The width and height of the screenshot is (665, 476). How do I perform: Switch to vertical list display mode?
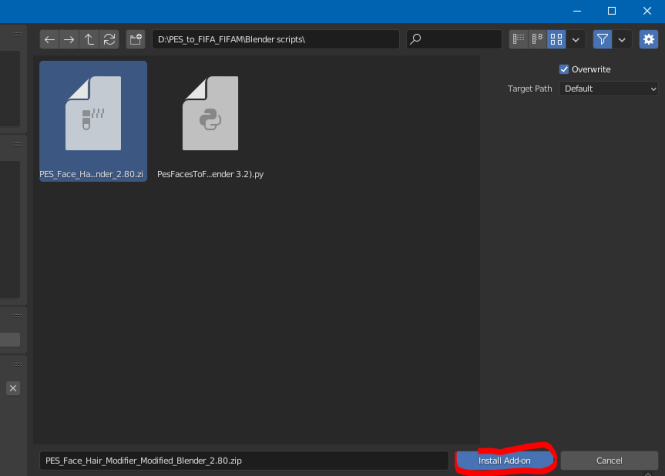tap(518, 39)
